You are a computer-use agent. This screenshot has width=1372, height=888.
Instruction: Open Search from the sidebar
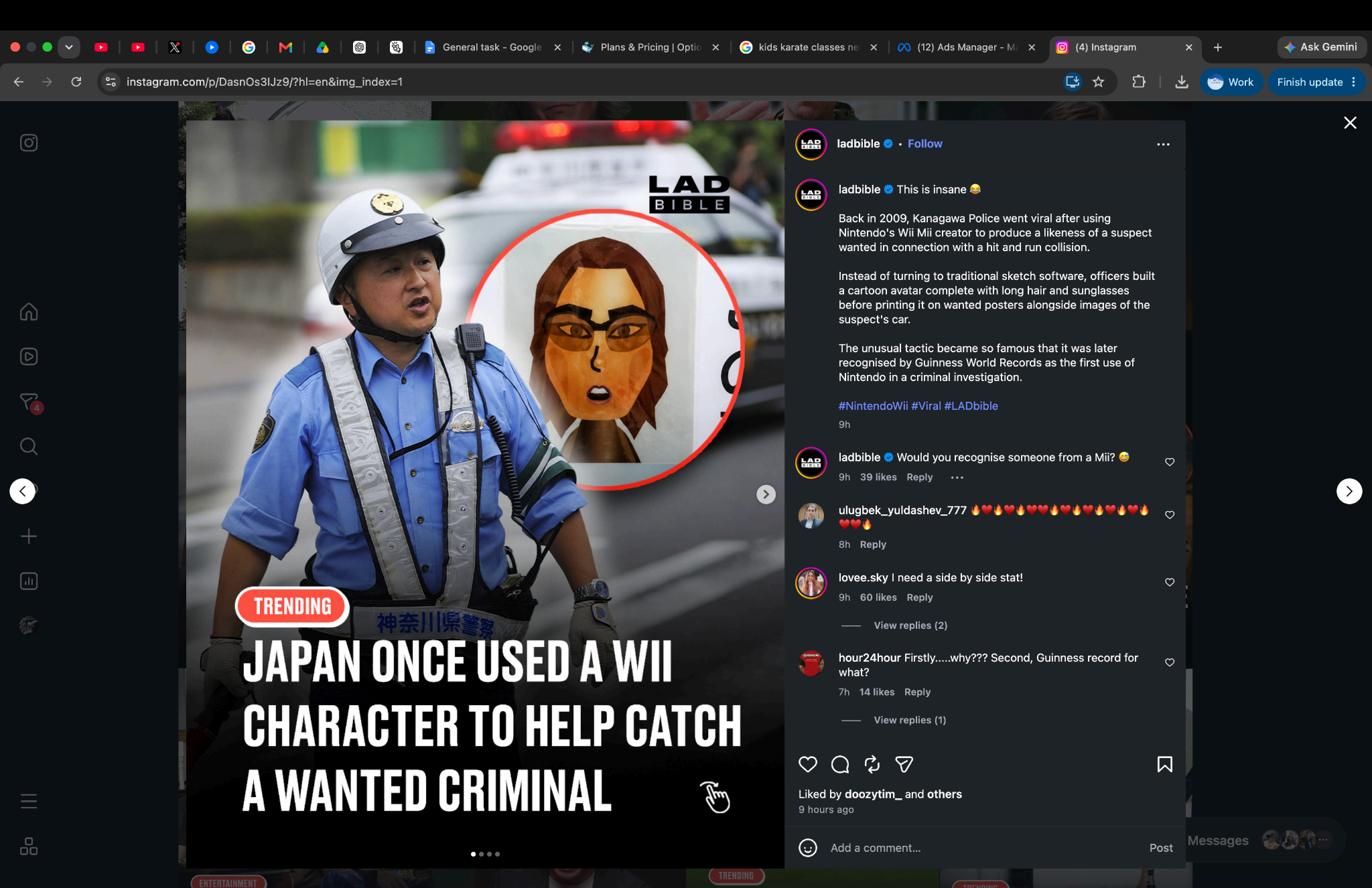coord(29,446)
